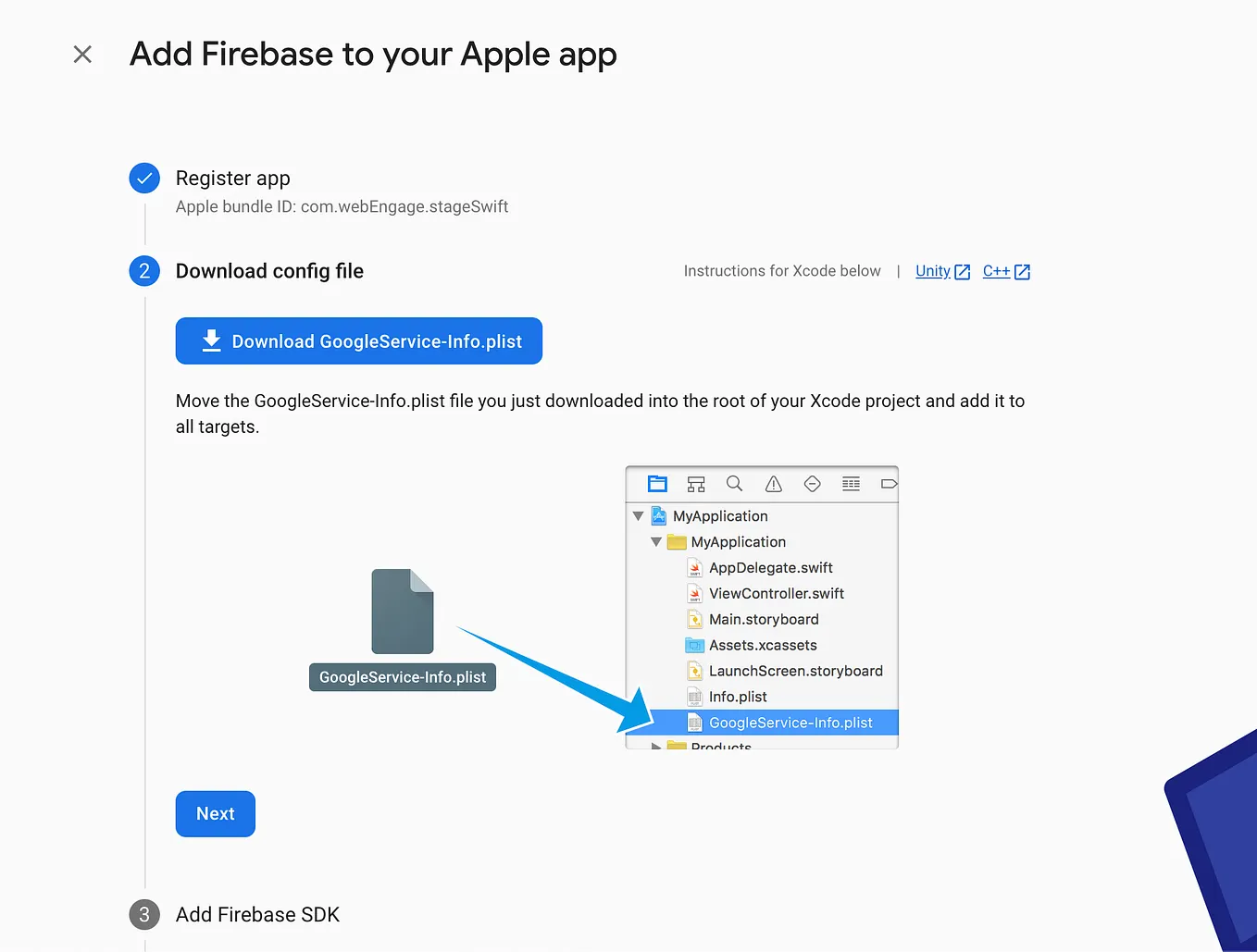The image size is (1257, 952).
Task: Click the GoogleService-Info.plist file label under icon
Action: click(403, 677)
